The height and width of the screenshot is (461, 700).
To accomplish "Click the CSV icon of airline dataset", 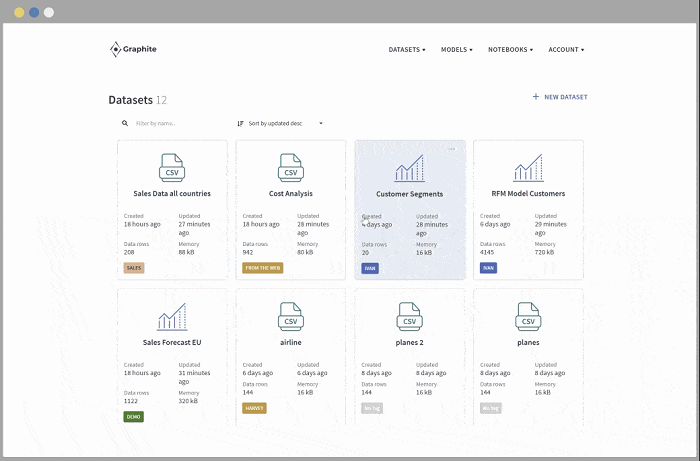I will point(291,316).
